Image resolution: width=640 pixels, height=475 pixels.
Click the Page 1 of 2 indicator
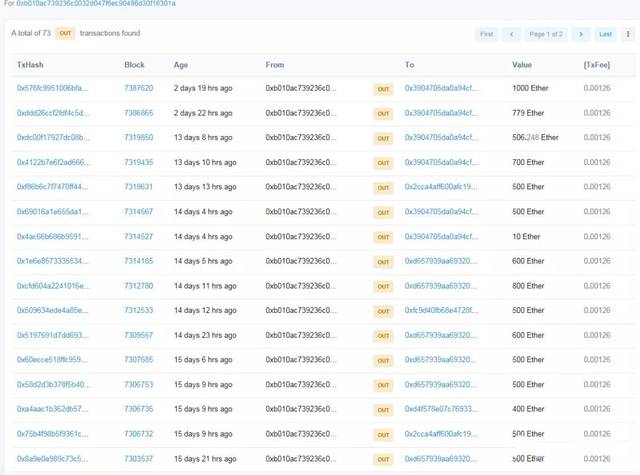point(546,34)
